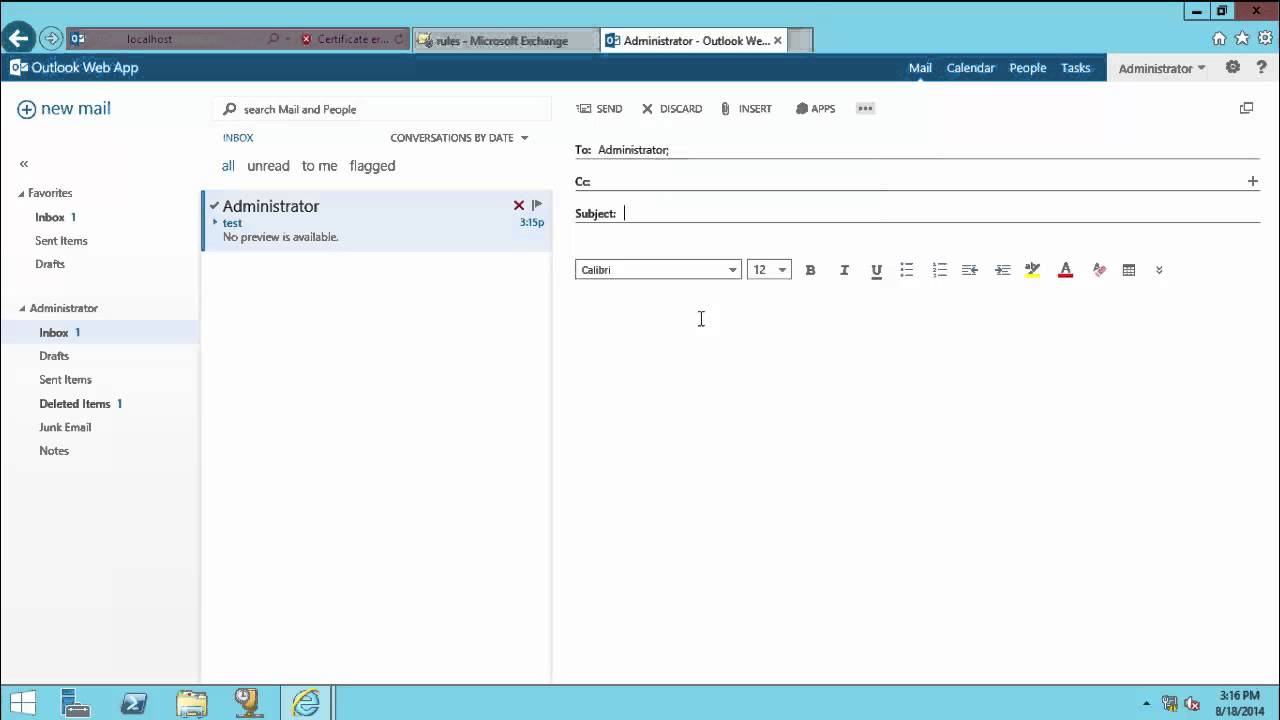Viewport: 1280px width, 720px height.
Task: Click the To label to pick recipients
Action: coord(583,150)
